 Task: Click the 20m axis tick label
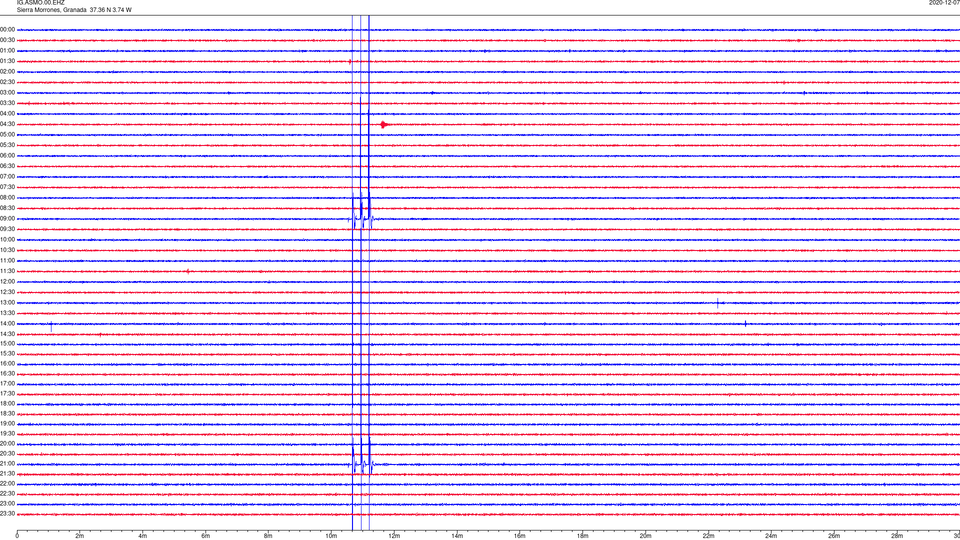(x=645, y=536)
